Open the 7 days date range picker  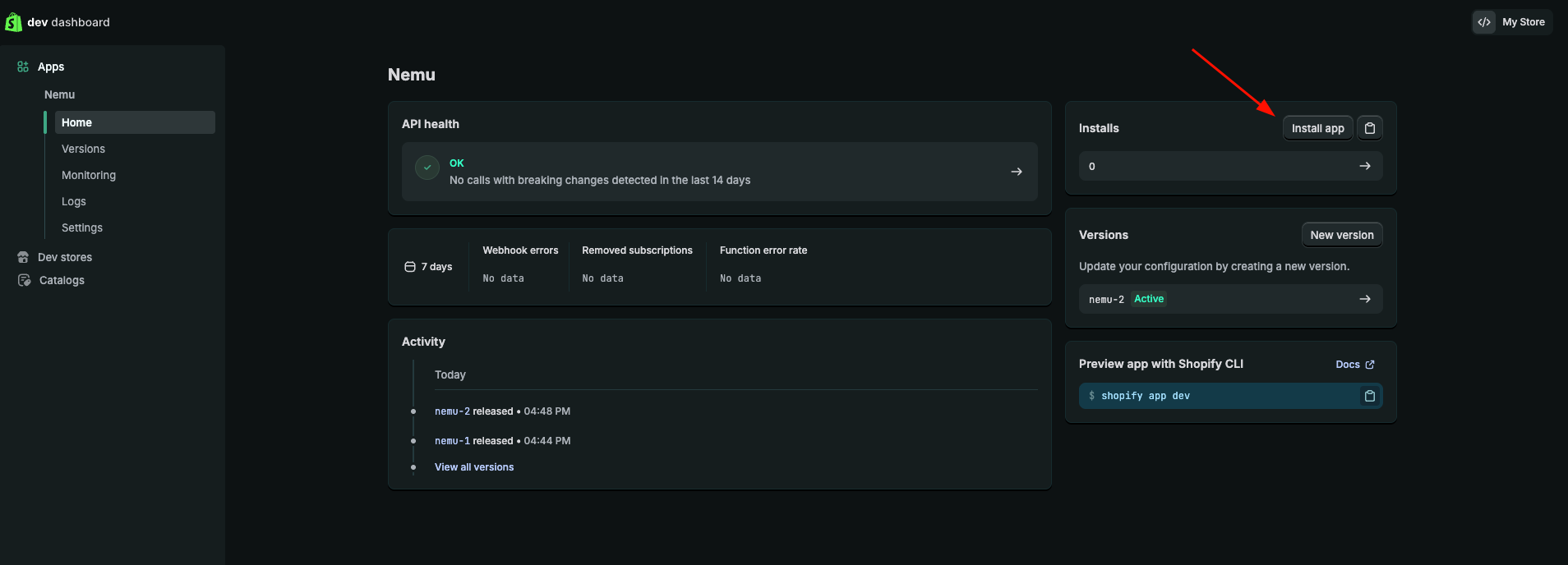pos(429,267)
